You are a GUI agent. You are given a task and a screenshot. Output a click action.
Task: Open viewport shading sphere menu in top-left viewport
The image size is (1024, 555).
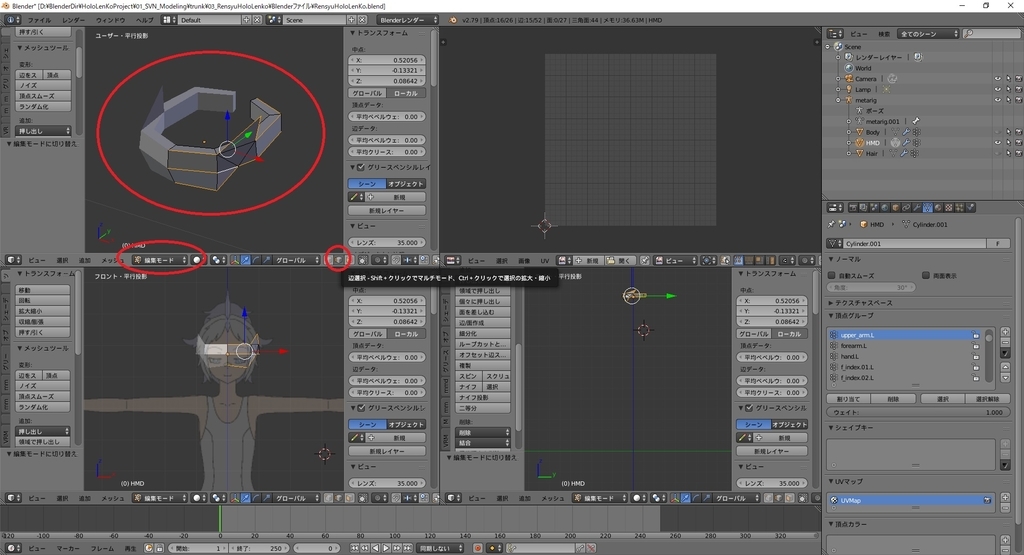(x=198, y=260)
